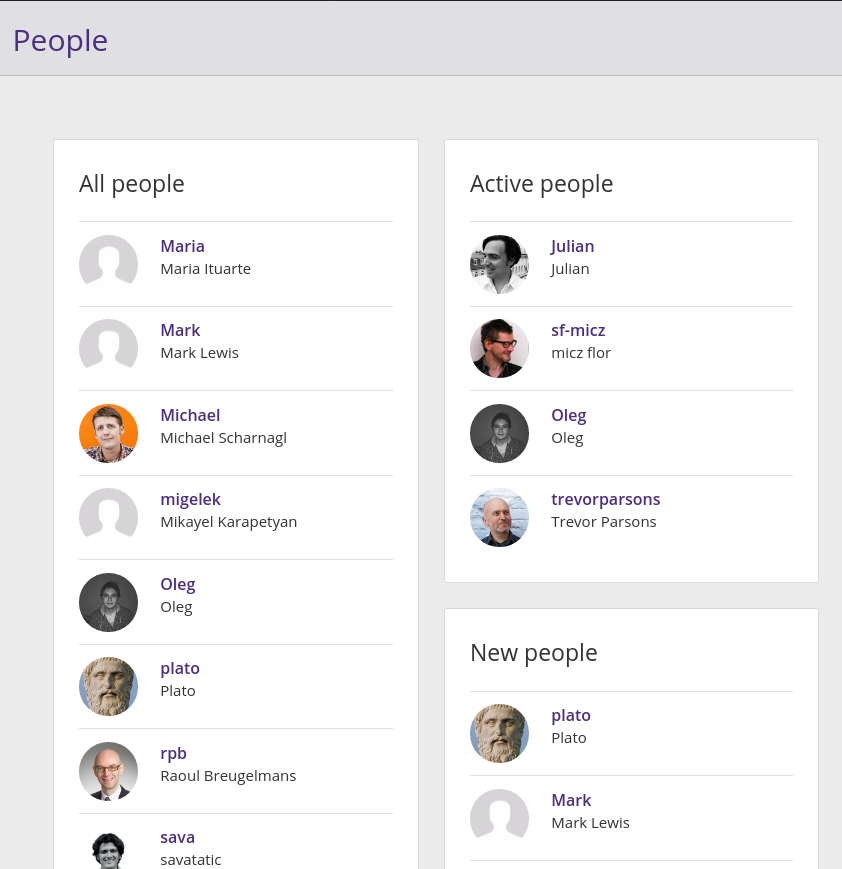This screenshot has height=869, width=842.
Task: Click sf-micz profile picture with glasses
Action: tap(499, 349)
